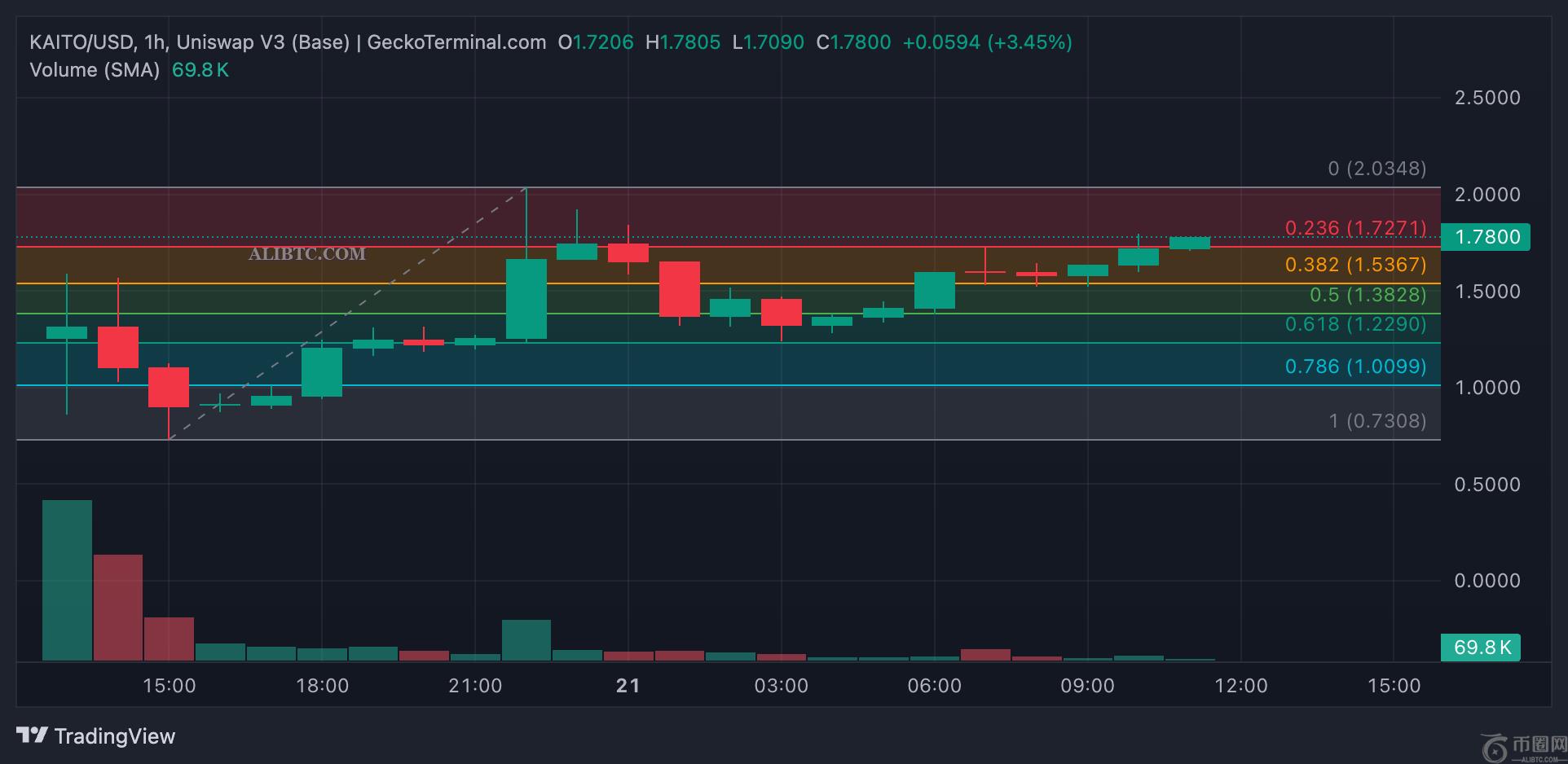Click the bold 21 date marker on the time axis

pos(628,686)
